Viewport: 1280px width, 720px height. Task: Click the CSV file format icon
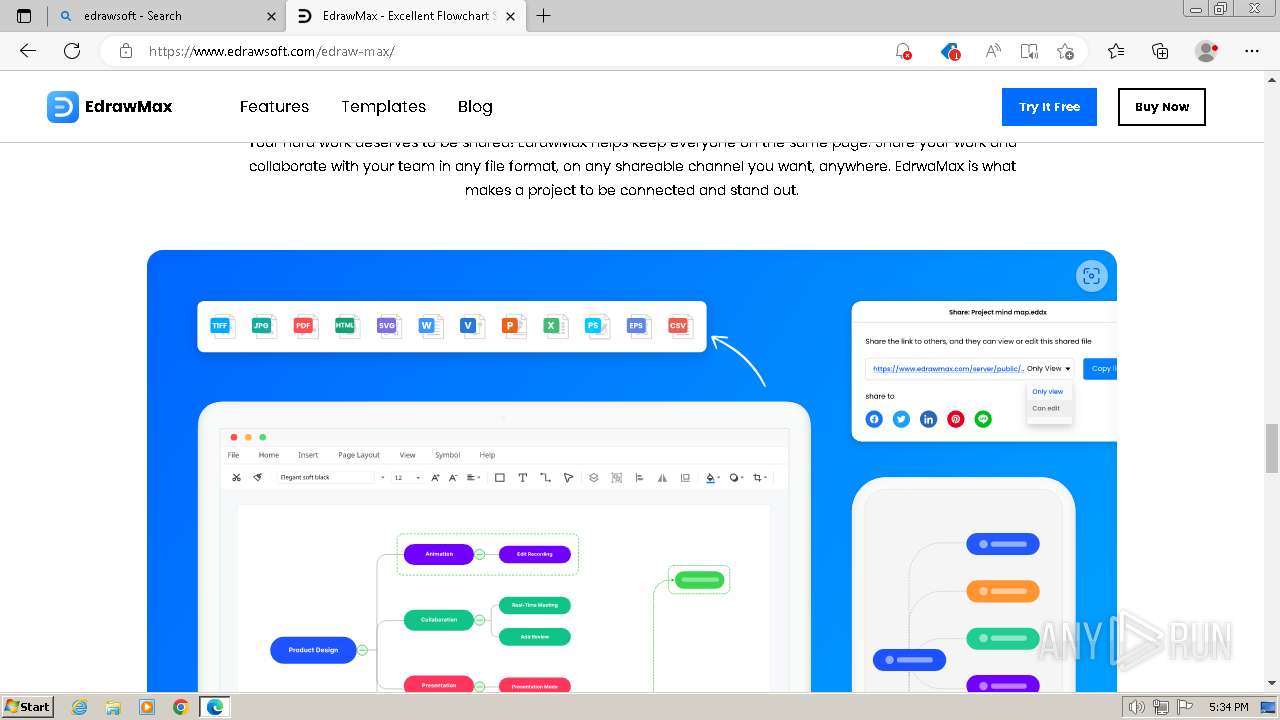point(679,326)
